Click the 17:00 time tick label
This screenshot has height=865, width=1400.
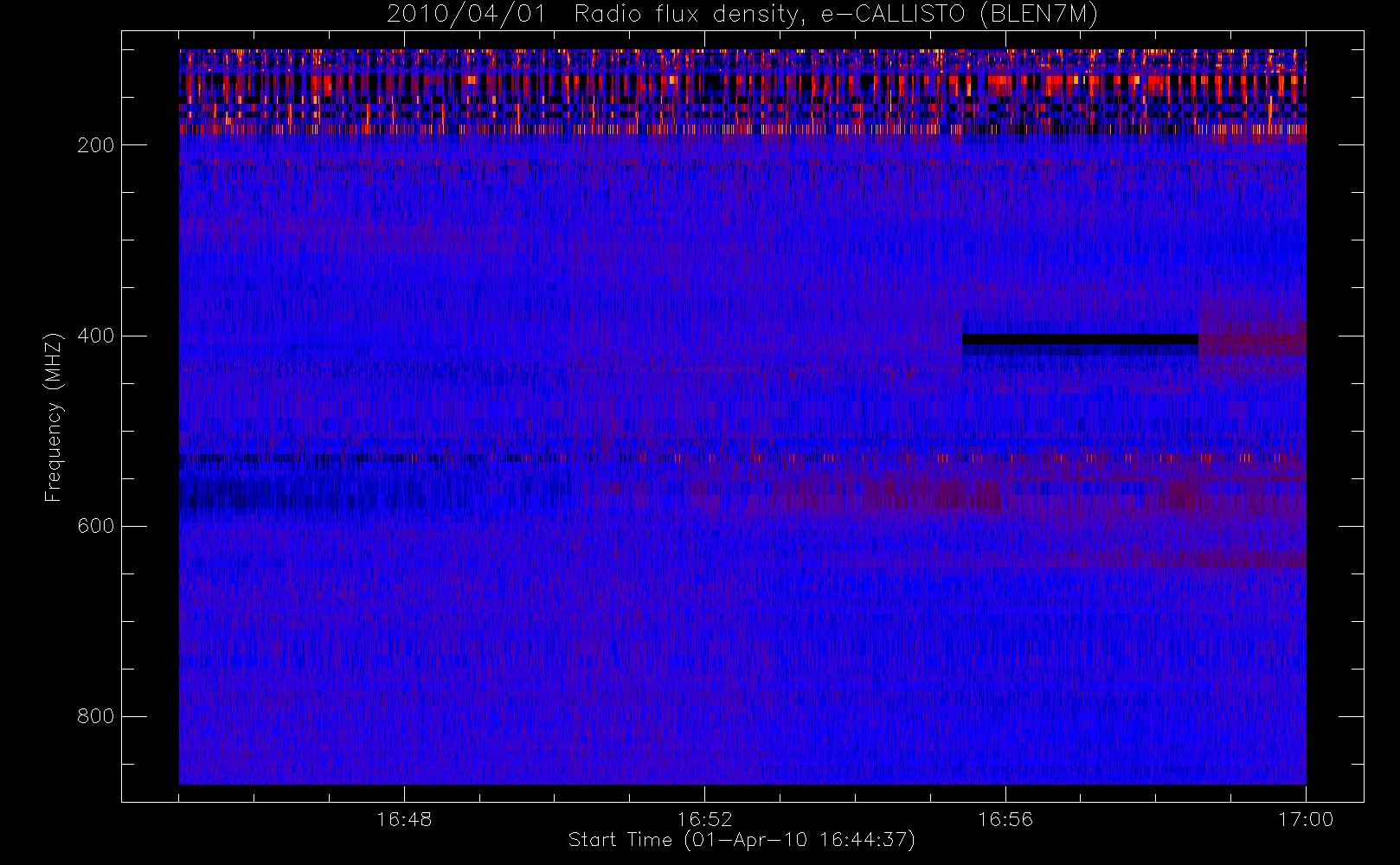tap(1306, 819)
